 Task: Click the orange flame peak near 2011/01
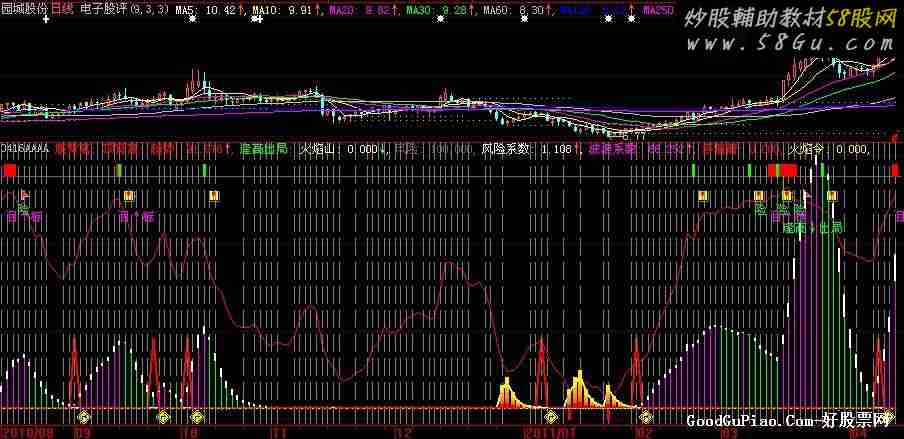pyautogui.click(x=578, y=388)
